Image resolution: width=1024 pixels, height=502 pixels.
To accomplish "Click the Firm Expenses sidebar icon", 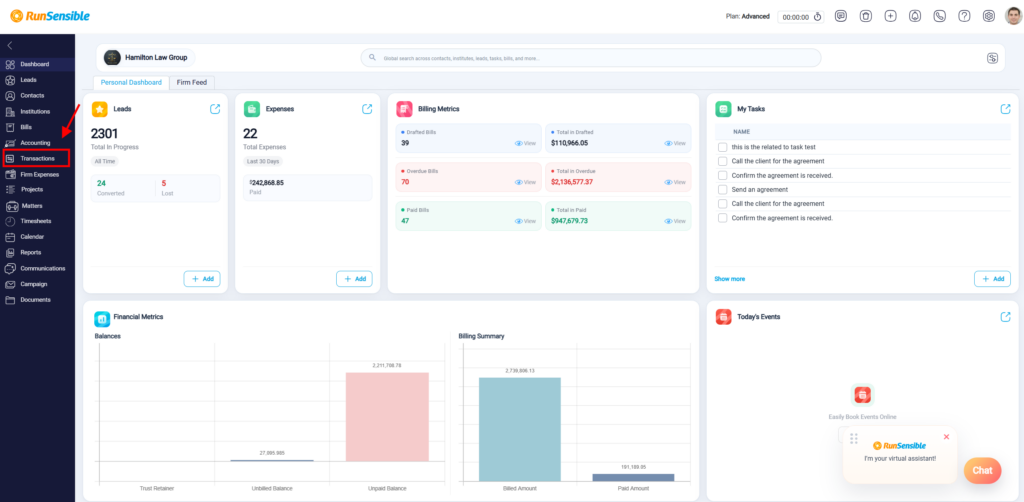I will point(10,174).
